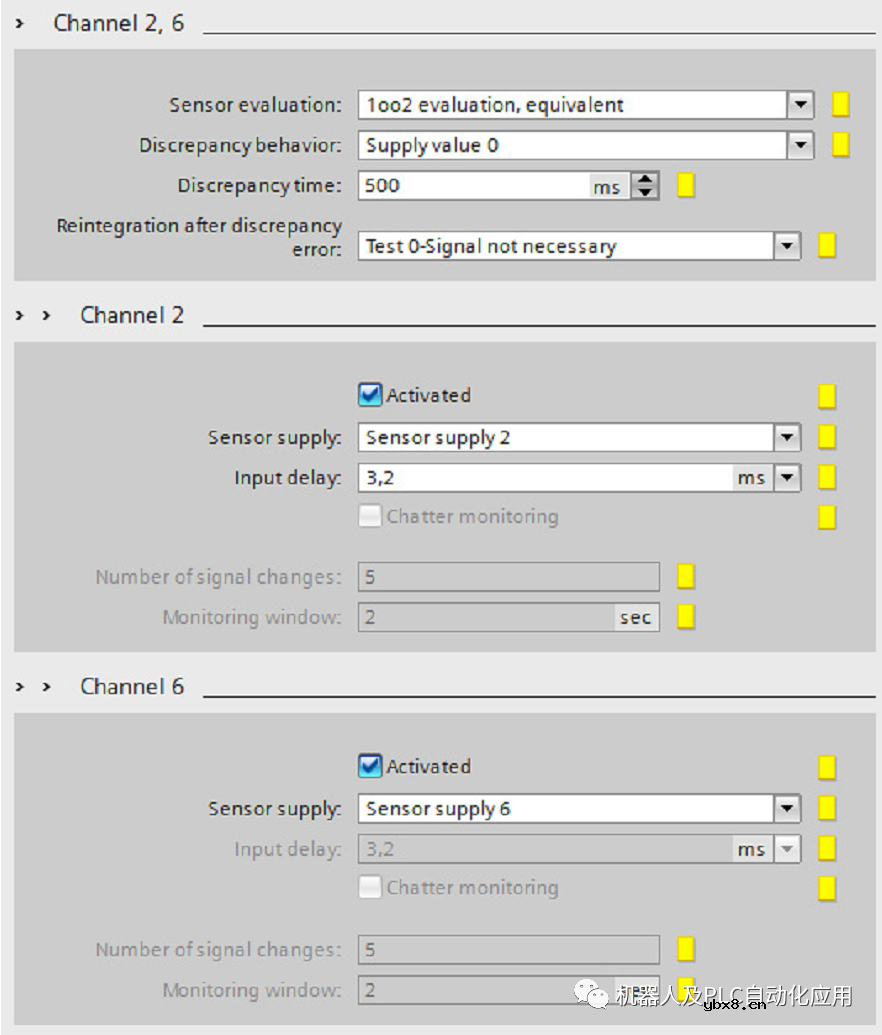This screenshot has width=882, height=1035.
Task: Click yellow marker beside Sensor evaluation
Action: click(841, 104)
